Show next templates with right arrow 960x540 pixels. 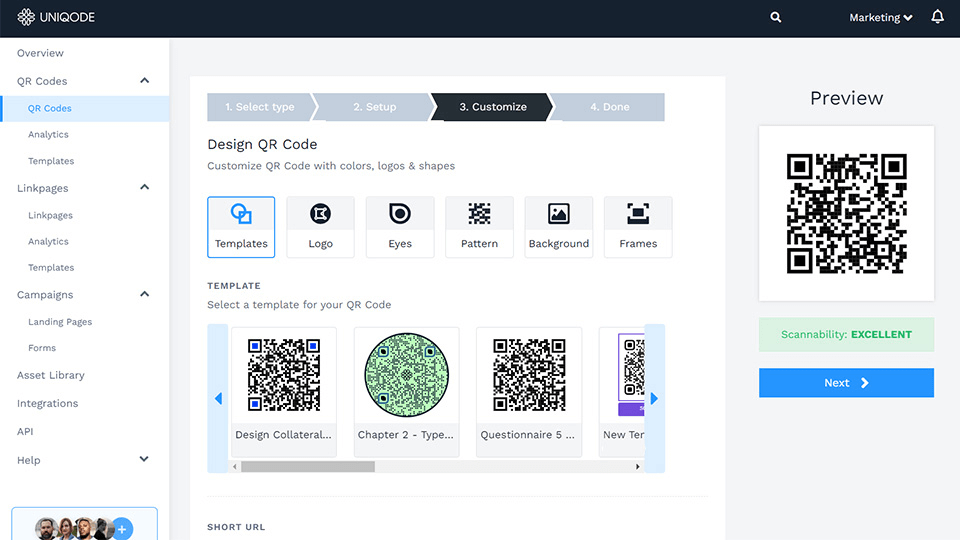click(x=654, y=399)
